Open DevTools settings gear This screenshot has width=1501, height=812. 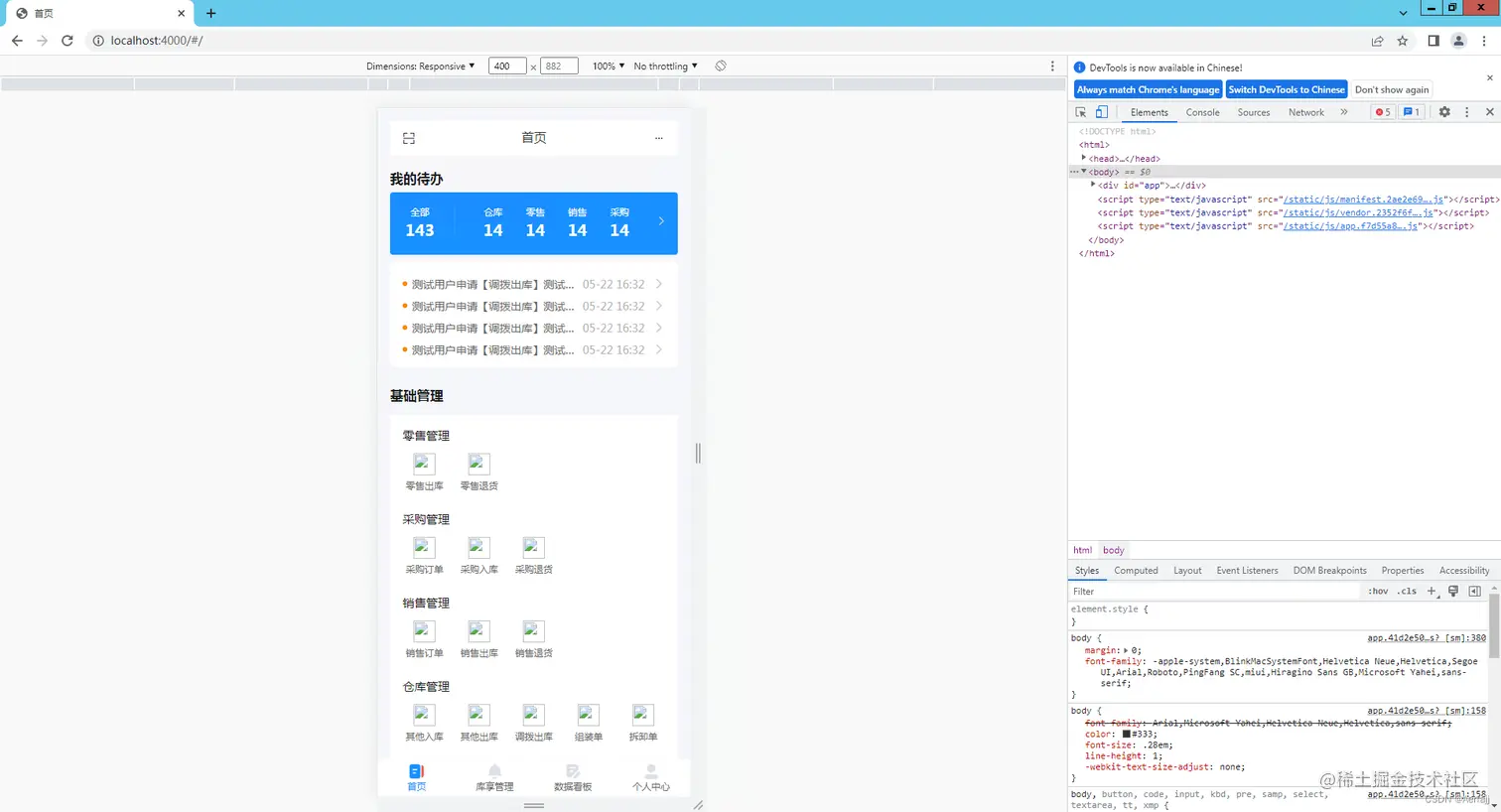(1444, 112)
